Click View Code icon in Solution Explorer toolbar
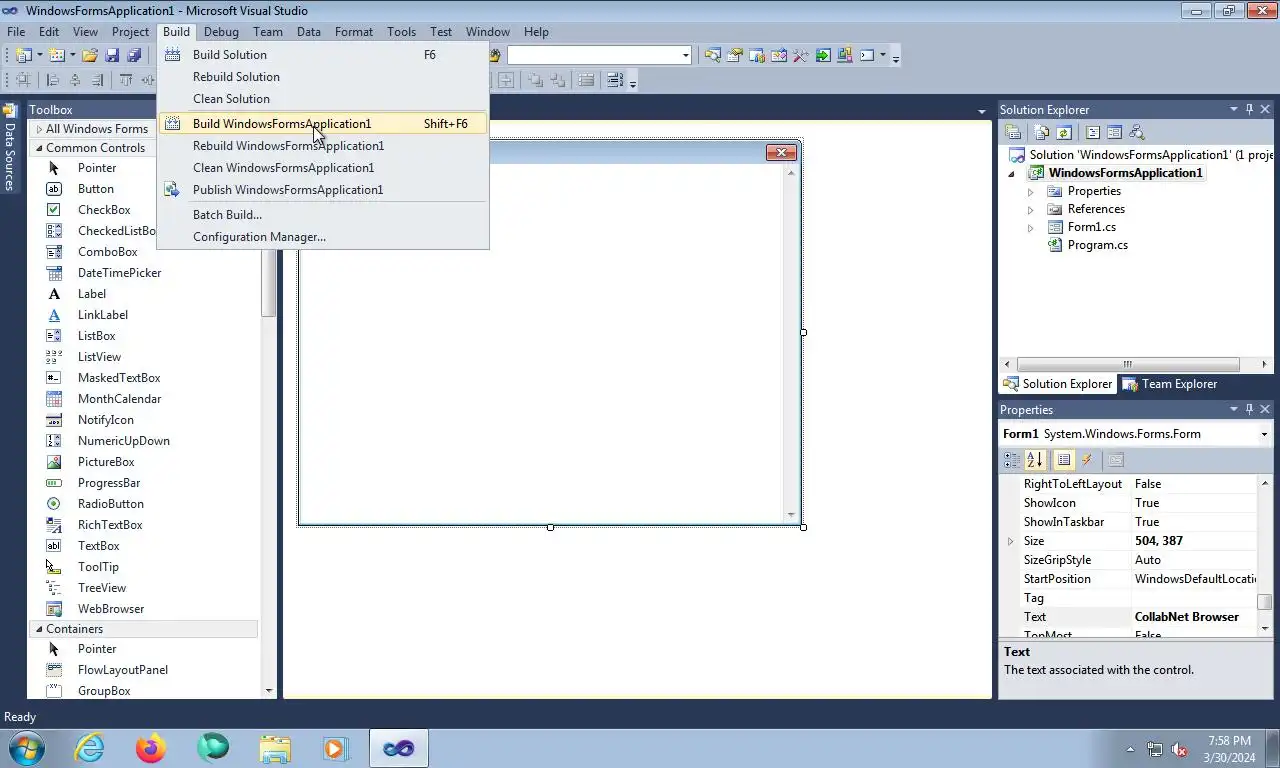 coord(1093,132)
